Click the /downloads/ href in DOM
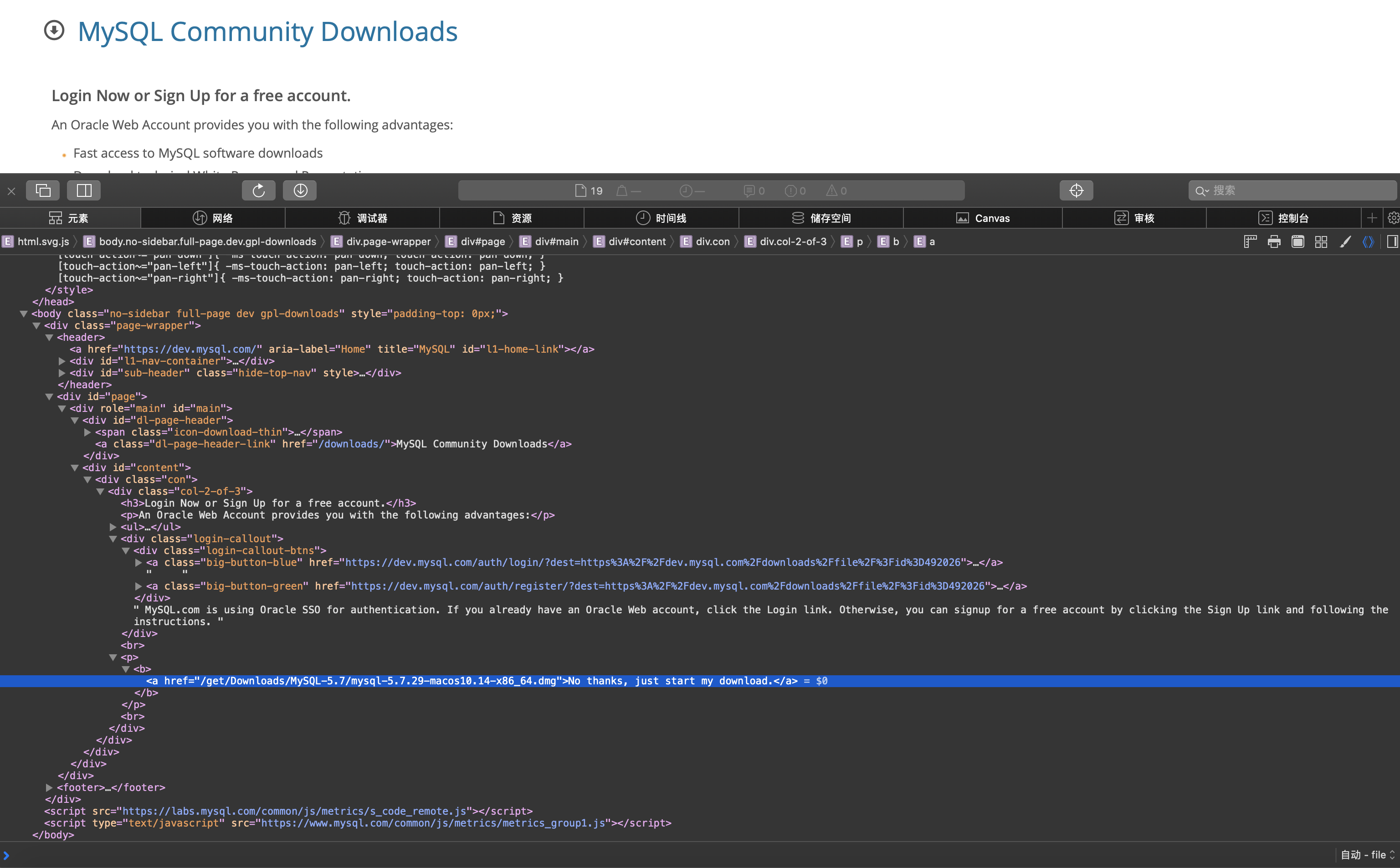The height and width of the screenshot is (868, 1400). (x=351, y=444)
